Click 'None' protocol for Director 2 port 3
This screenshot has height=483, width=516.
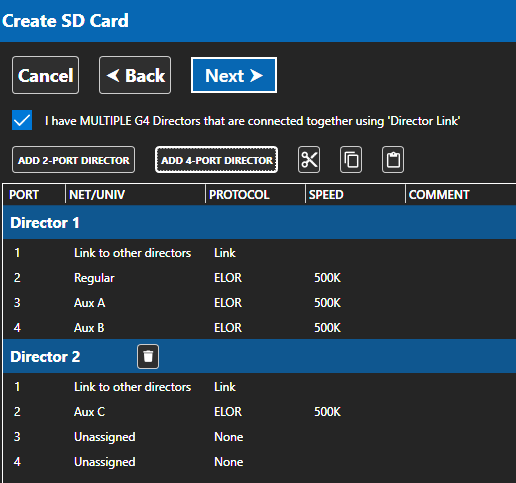pos(229,437)
